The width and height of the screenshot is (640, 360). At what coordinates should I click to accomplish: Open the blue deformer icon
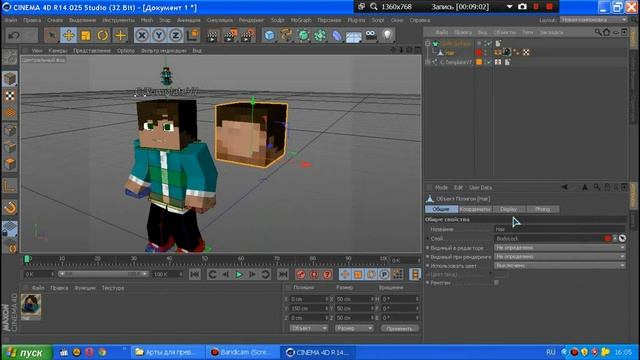coord(337,36)
